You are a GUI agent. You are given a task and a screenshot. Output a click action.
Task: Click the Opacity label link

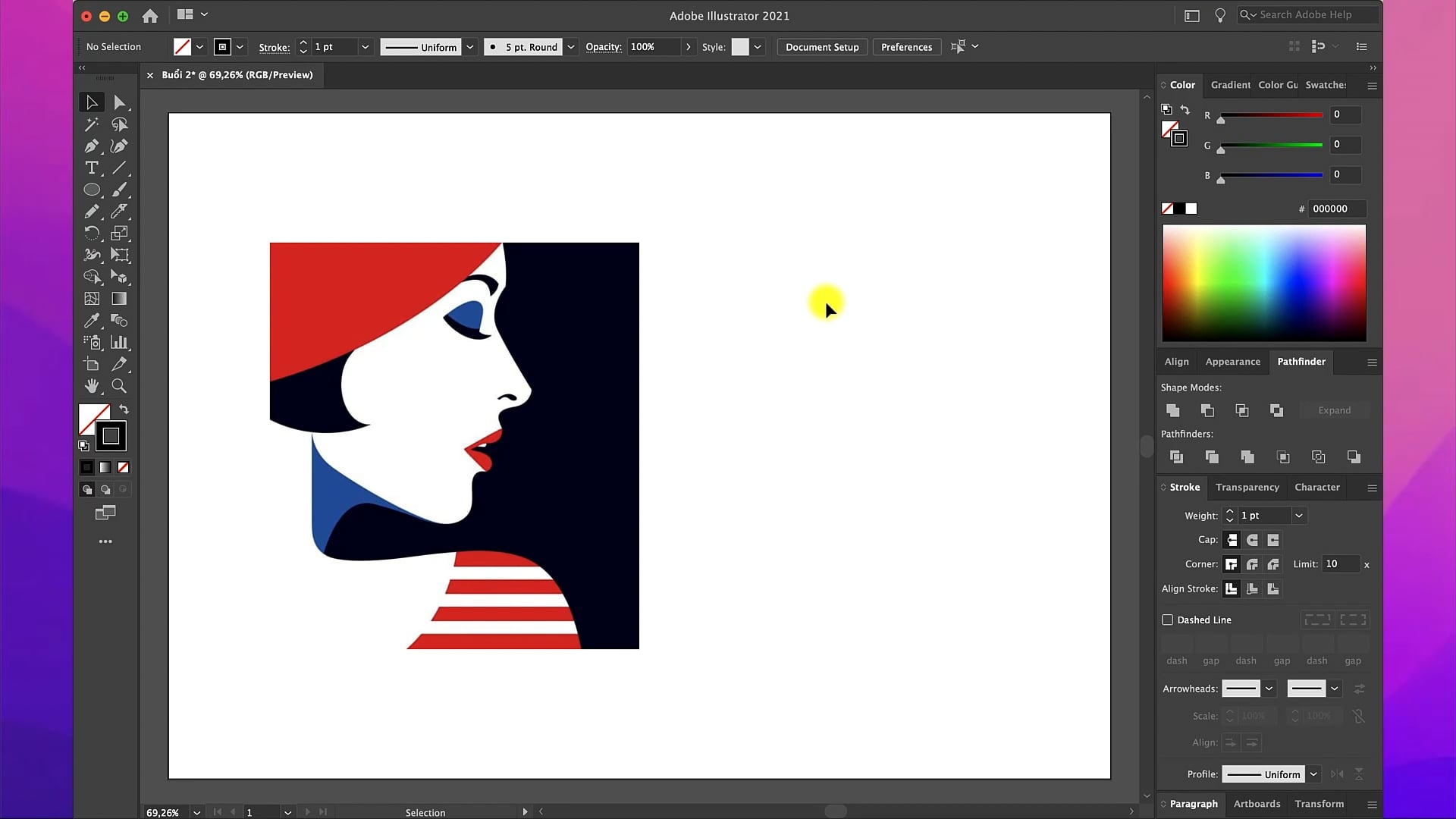click(603, 47)
